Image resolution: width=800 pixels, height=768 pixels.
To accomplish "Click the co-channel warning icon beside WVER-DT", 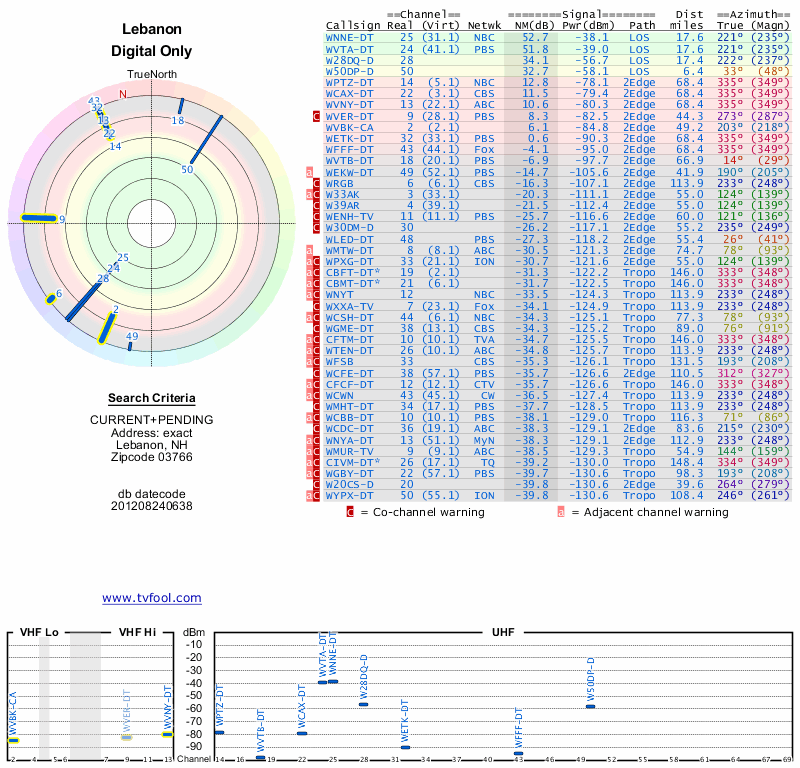I will (x=317, y=117).
